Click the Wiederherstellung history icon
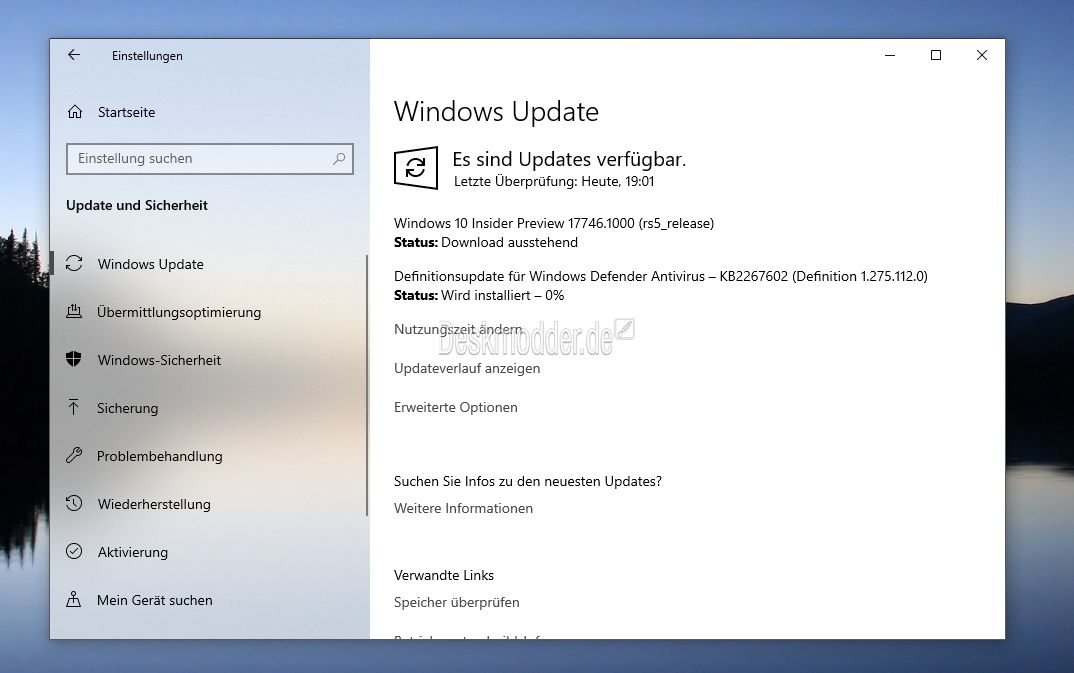 pyautogui.click(x=74, y=503)
